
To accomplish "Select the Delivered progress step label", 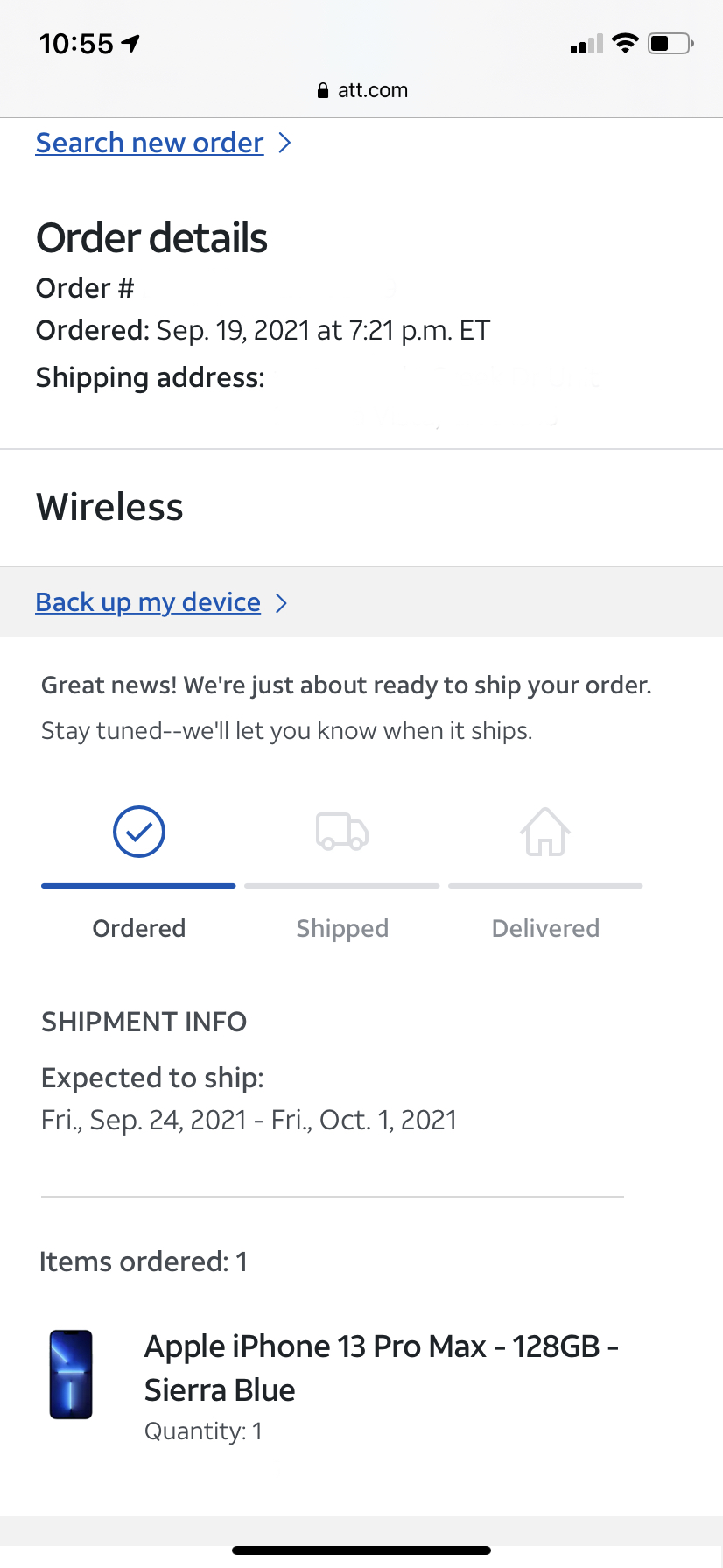I will click(x=545, y=928).
